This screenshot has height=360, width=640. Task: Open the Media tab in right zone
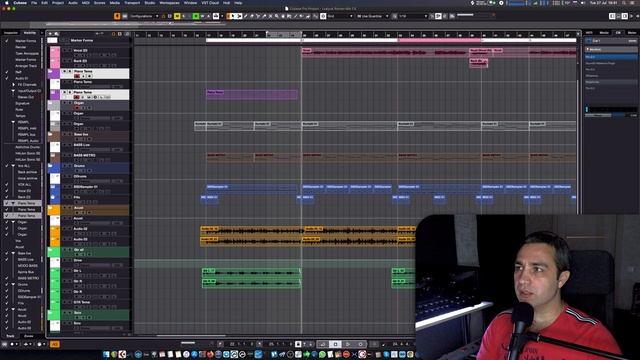(604, 33)
